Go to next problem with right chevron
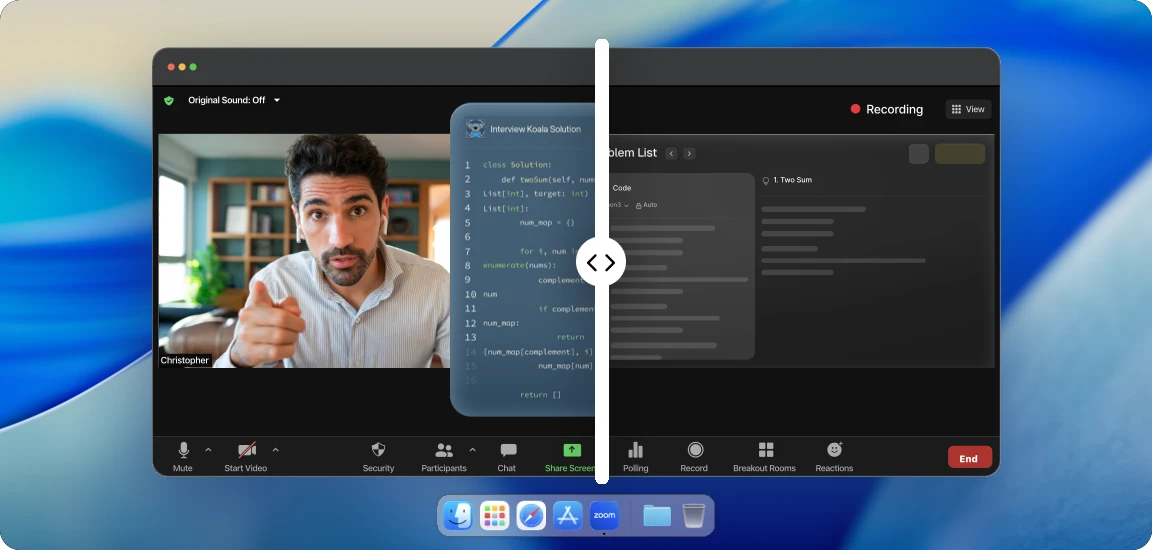 [689, 153]
